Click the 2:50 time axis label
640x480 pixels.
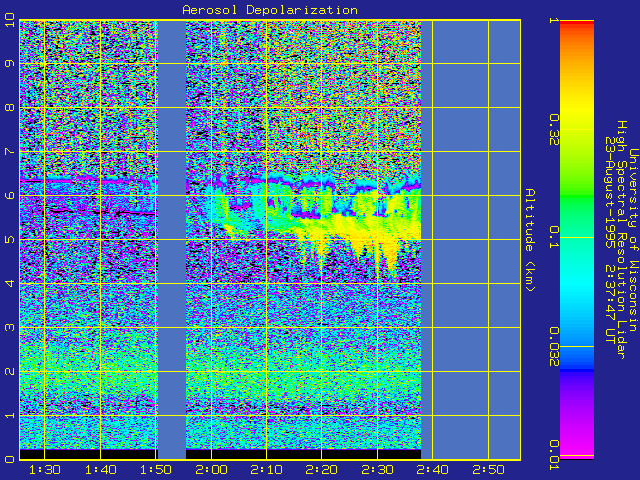click(x=488, y=470)
